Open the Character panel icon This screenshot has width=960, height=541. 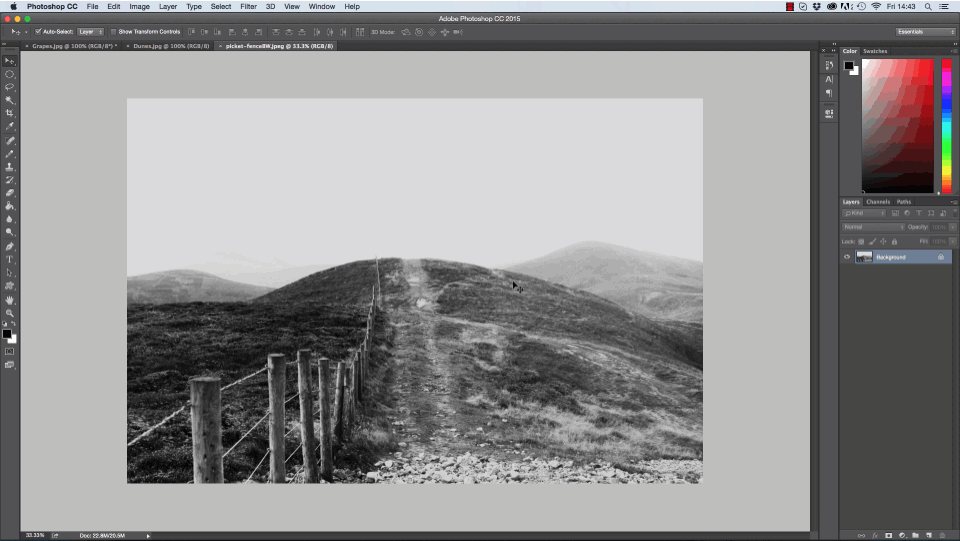pos(829,79)
